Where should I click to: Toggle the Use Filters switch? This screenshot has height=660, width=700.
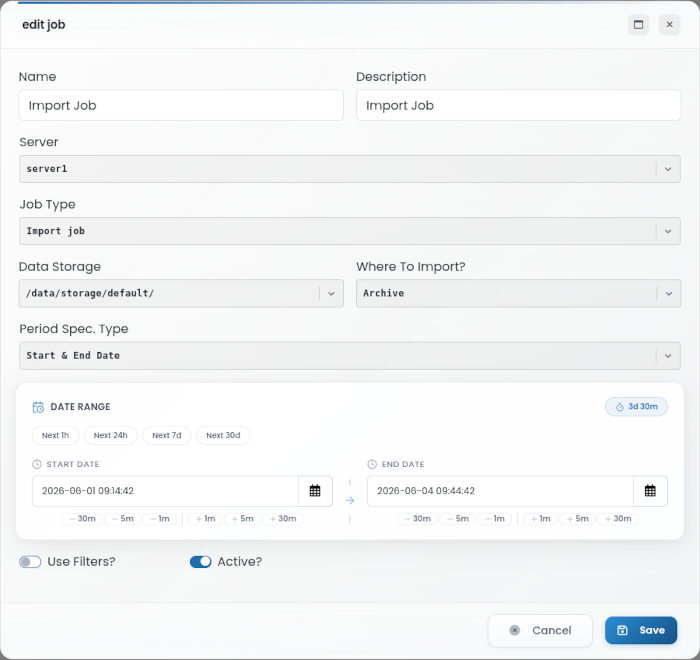click(30, 562)
